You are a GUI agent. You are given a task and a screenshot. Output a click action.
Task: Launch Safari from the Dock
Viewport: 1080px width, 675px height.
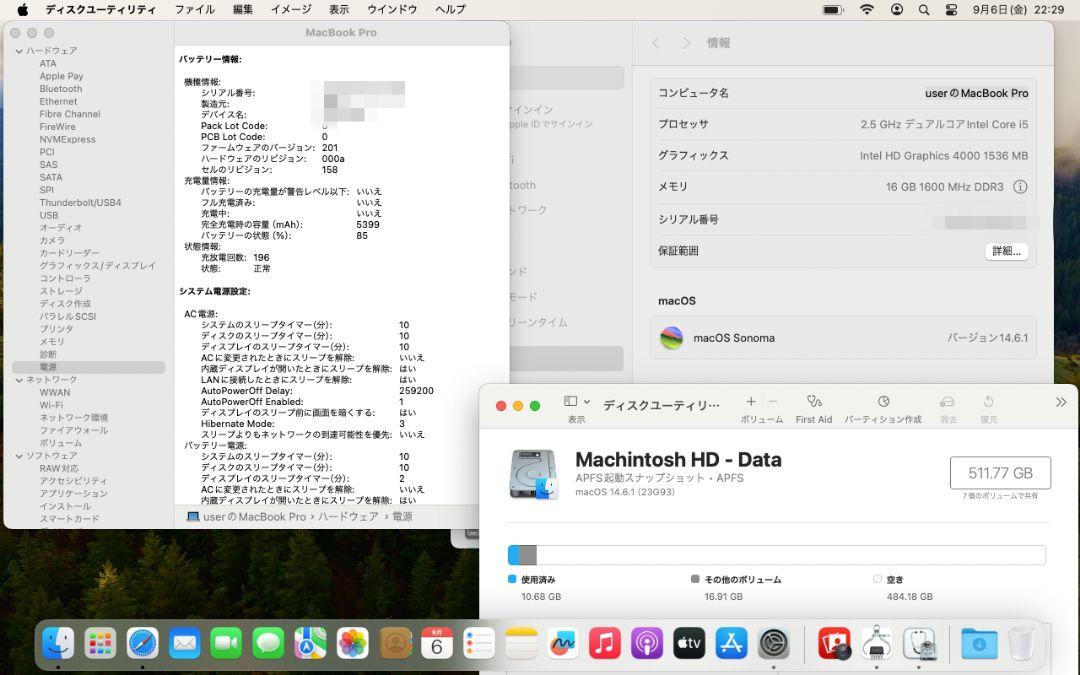click(x=143, y=644)
